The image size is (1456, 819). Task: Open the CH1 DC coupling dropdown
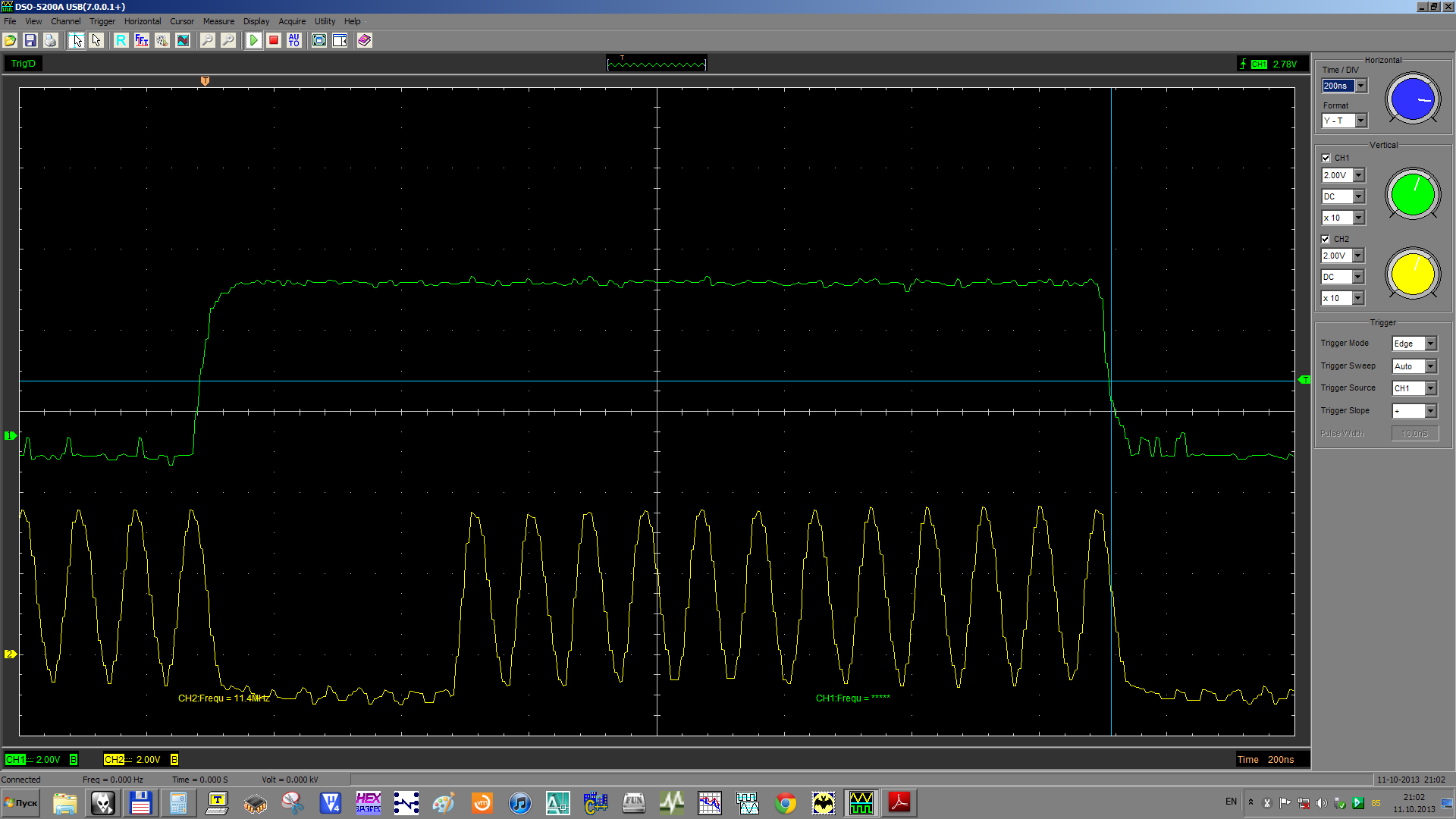pyautogui.click(x=1358, y=196)
